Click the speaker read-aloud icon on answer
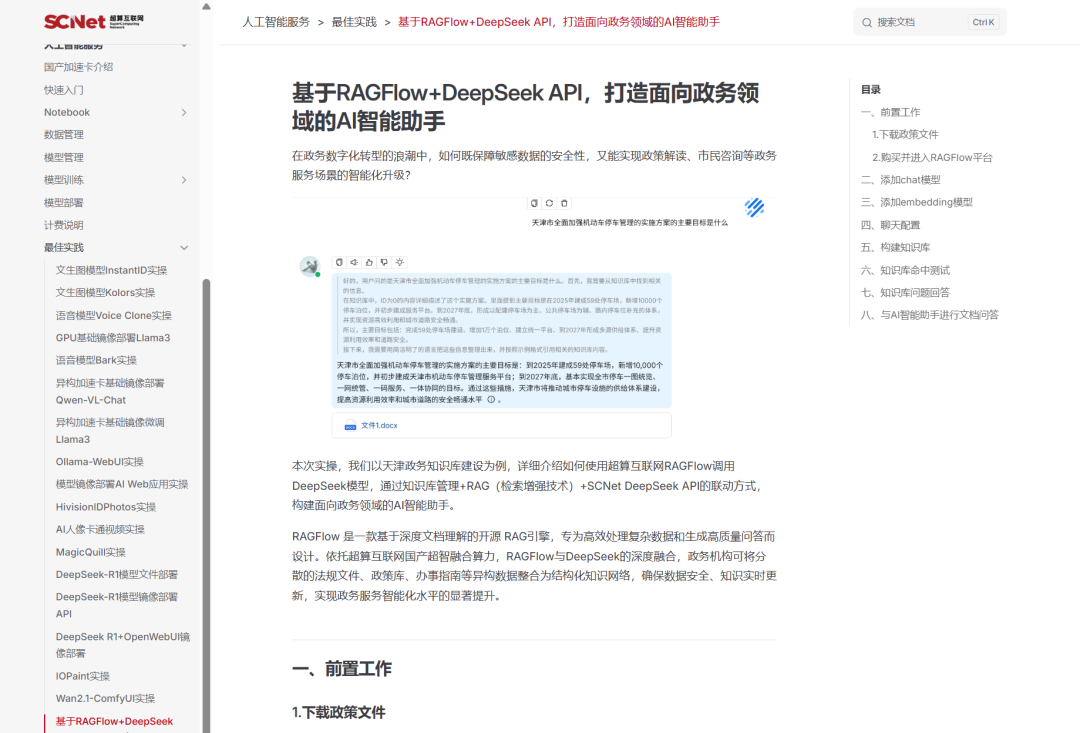Screen dimensions: 1080x733 tap(354, 262)
